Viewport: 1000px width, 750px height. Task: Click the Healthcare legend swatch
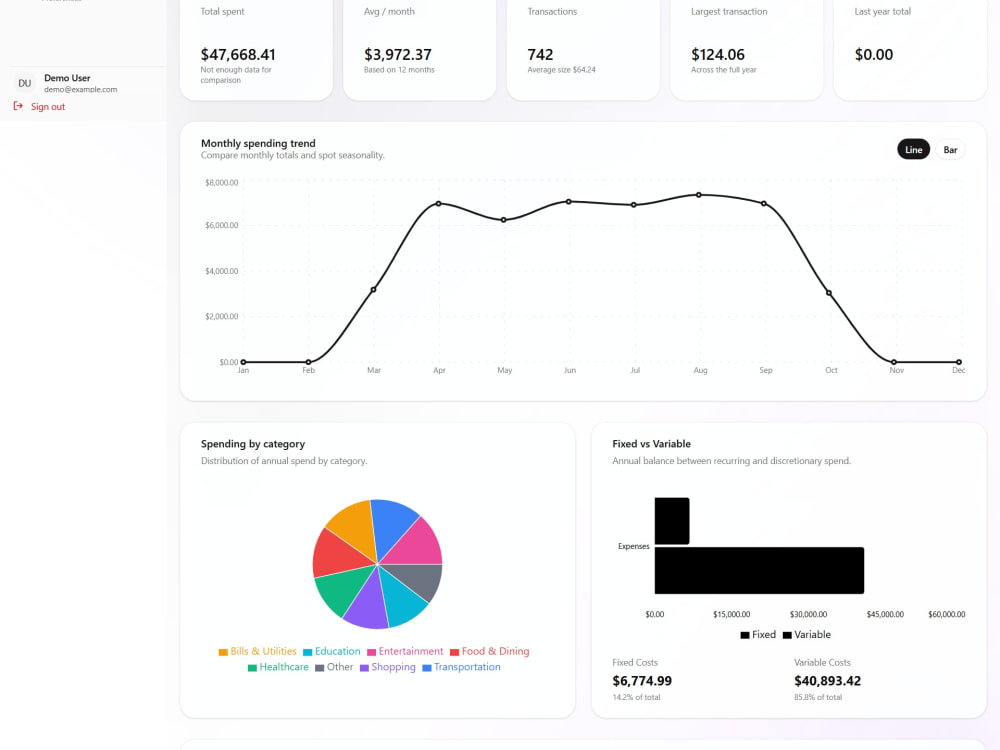(253, 668)
